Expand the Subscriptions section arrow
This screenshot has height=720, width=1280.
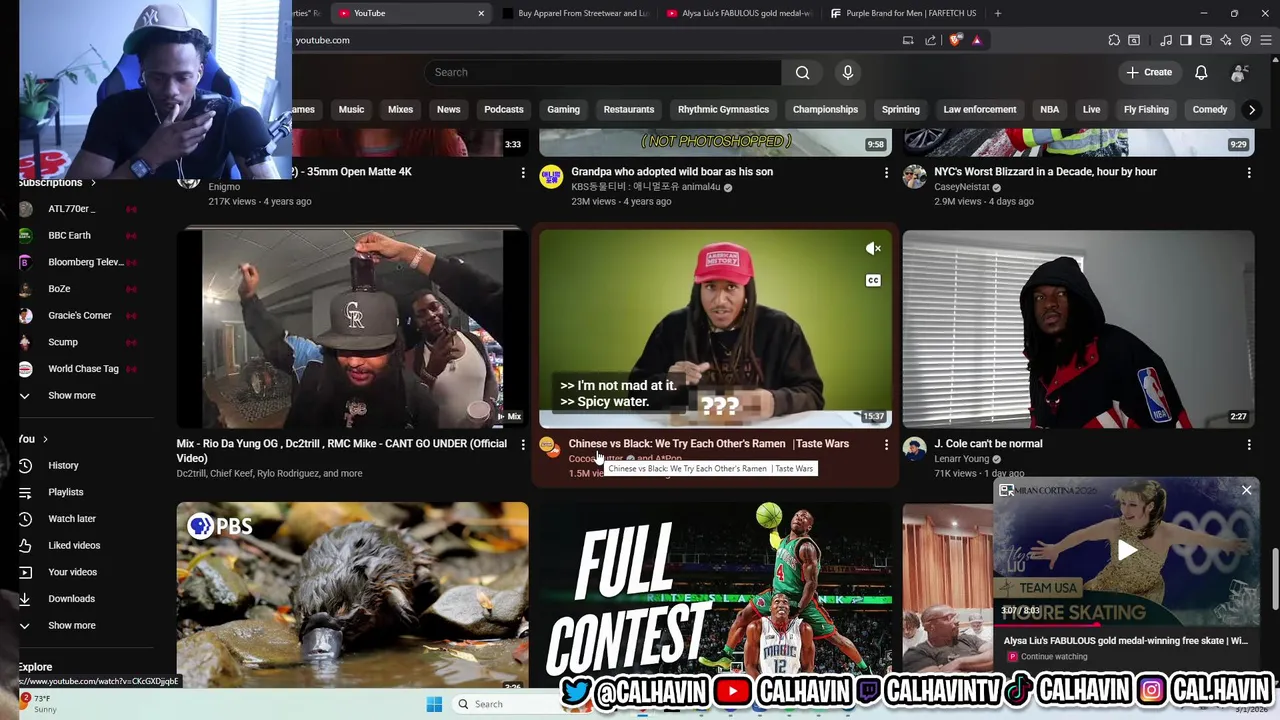[93, 183]
